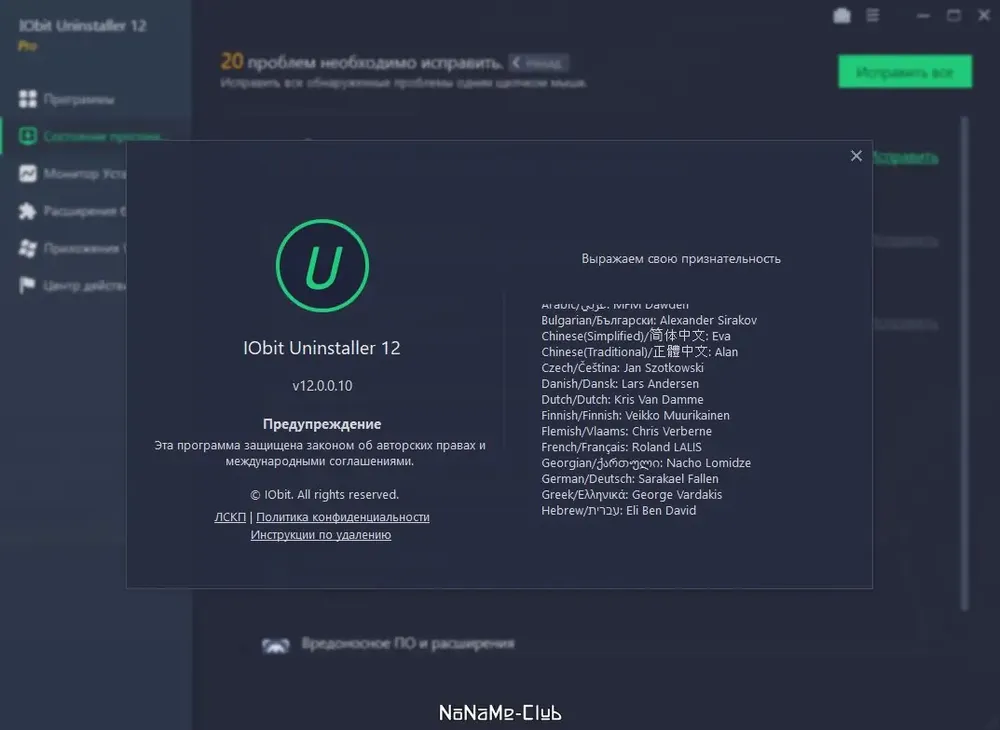Open the ЛСКП license agreement link
This screenshot has width=1000, height=730.
[230, 517]
